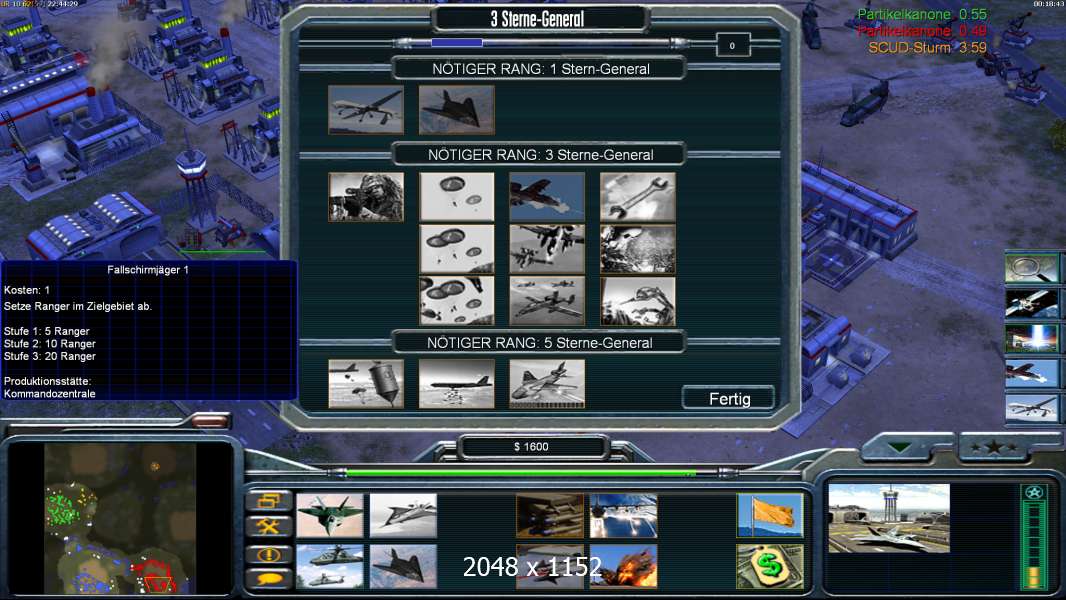Click NÖTIGER RANG: 5 Sterne-General header
Viewport: 1066px width, 600px height.
(540, 343)
